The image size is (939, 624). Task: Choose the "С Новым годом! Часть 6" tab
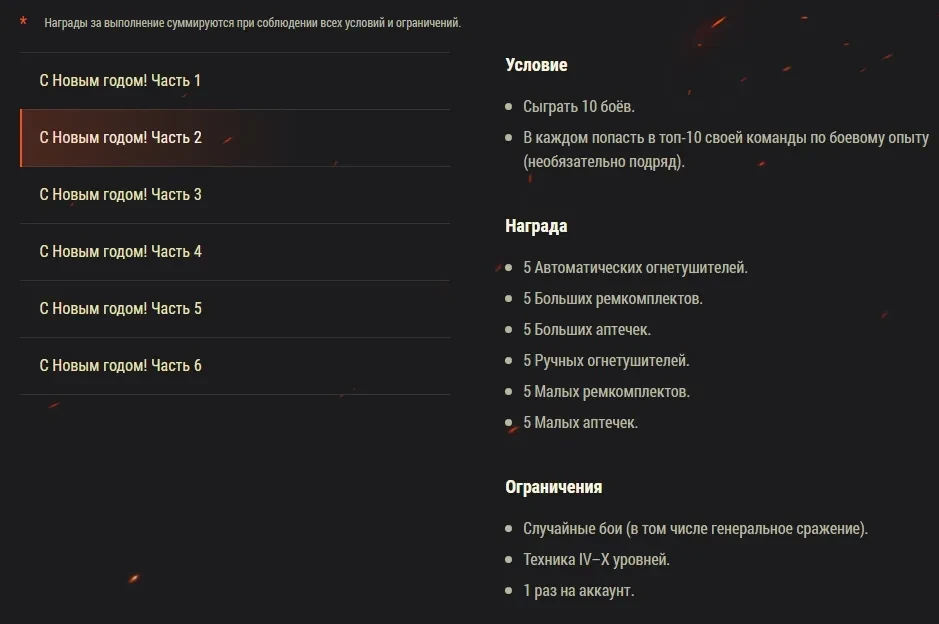pos(120,365)
